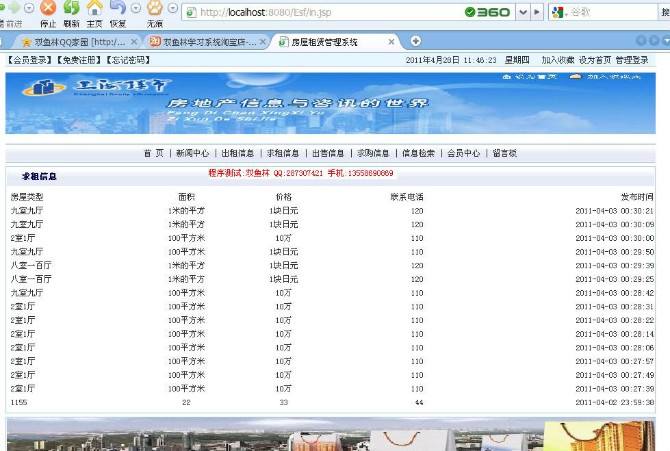Close the QQ家园 browser tab

[x=134, y=42]
